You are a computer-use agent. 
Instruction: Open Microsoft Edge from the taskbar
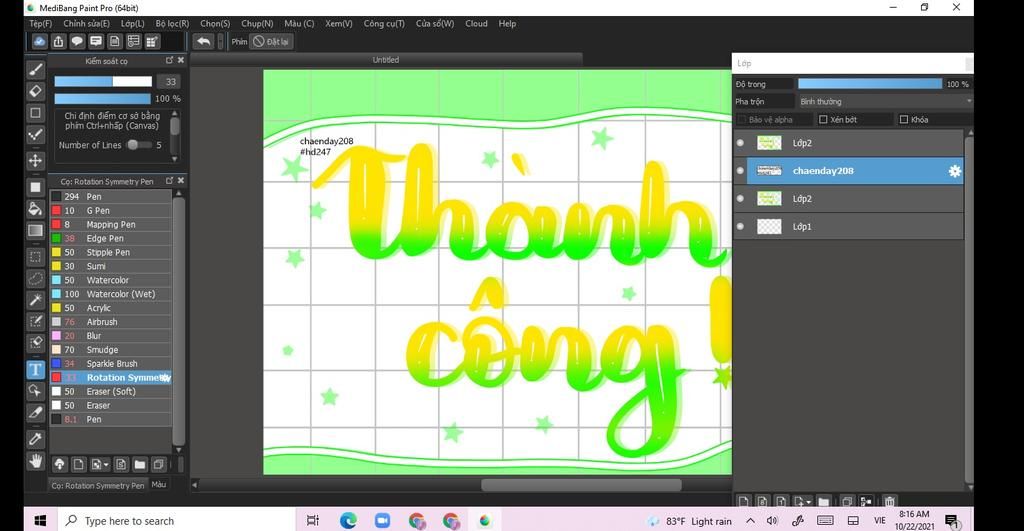pyautogui.click(x=348, y=521)
